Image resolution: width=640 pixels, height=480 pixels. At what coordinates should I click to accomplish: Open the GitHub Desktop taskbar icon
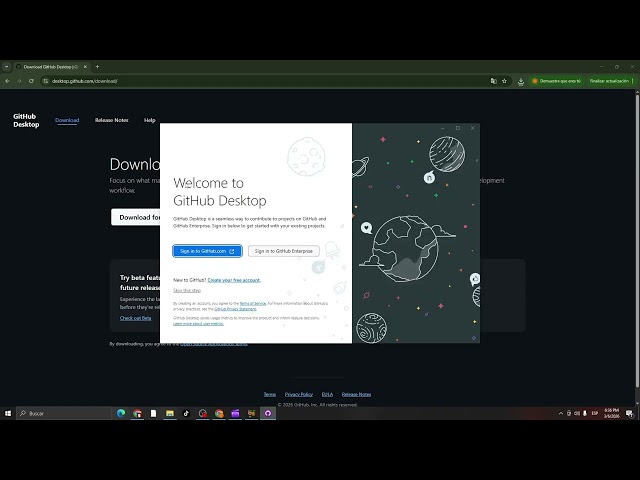pos(268,413)
